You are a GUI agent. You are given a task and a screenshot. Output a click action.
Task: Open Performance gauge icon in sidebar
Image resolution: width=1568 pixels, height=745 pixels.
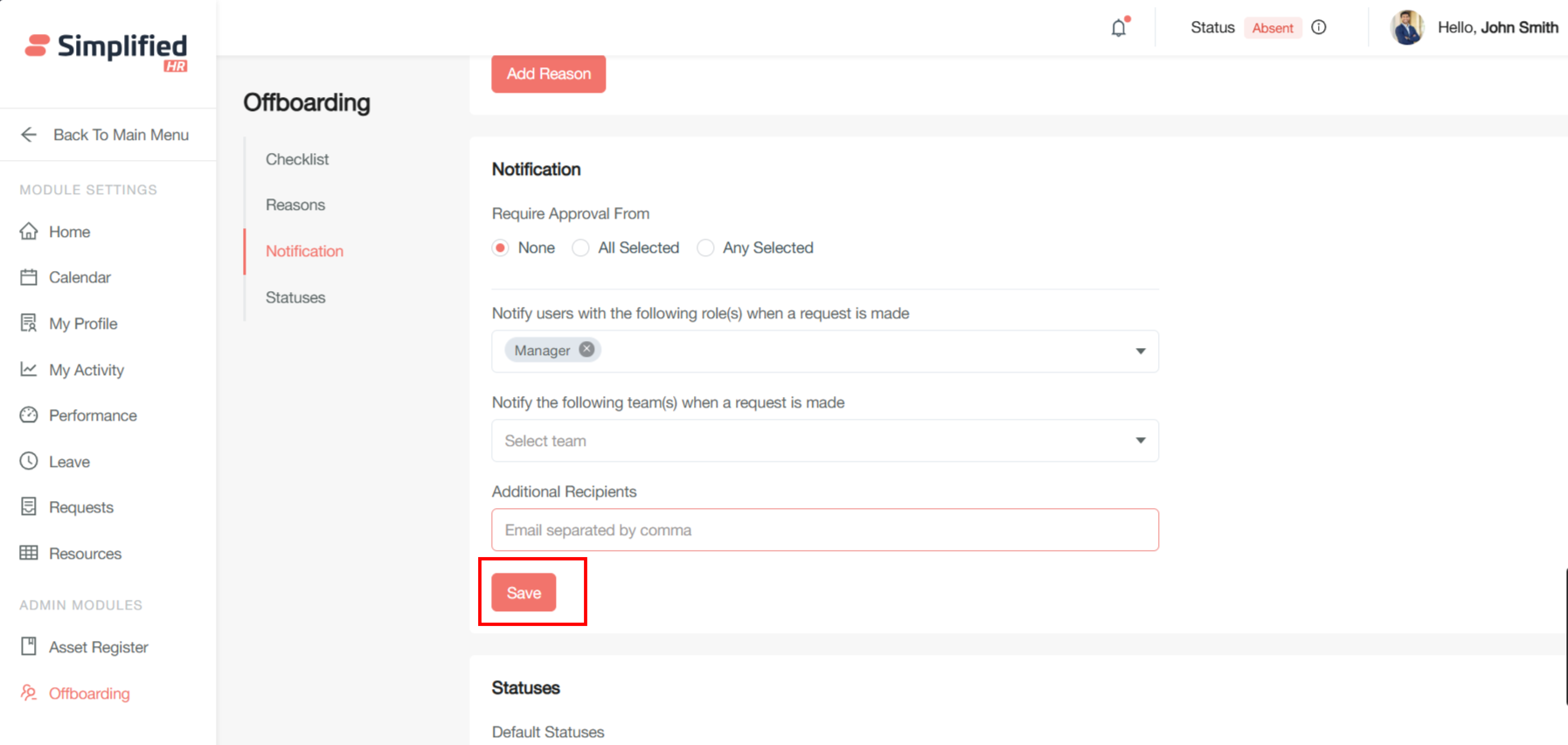29,415
